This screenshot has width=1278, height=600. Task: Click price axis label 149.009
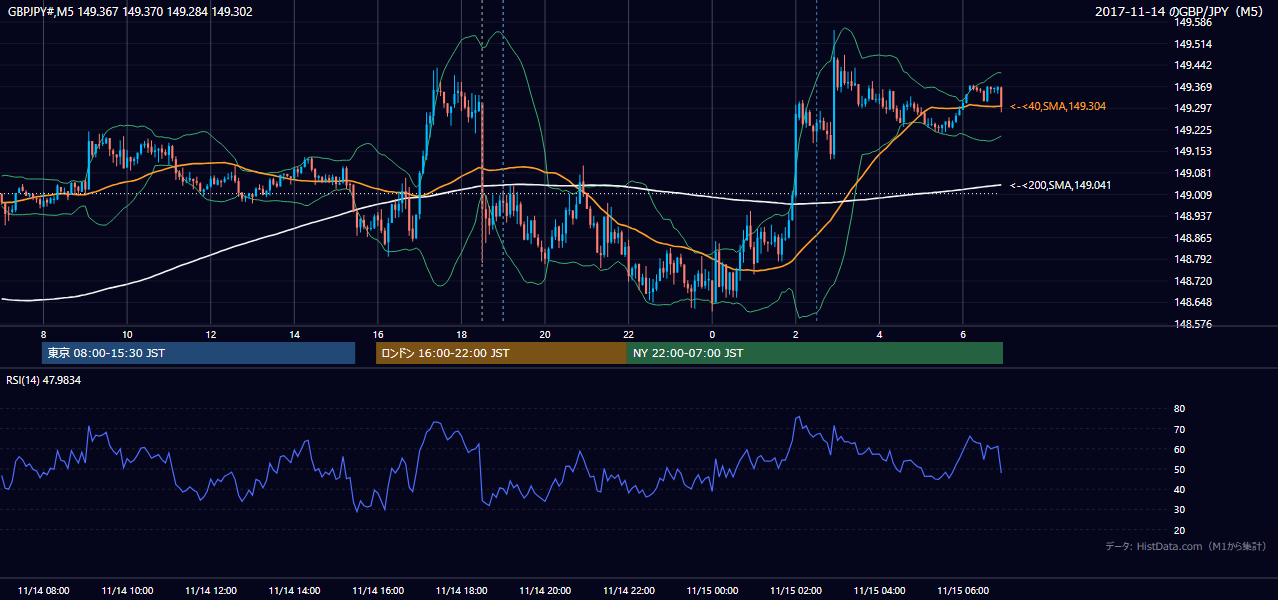point(1193,195)
